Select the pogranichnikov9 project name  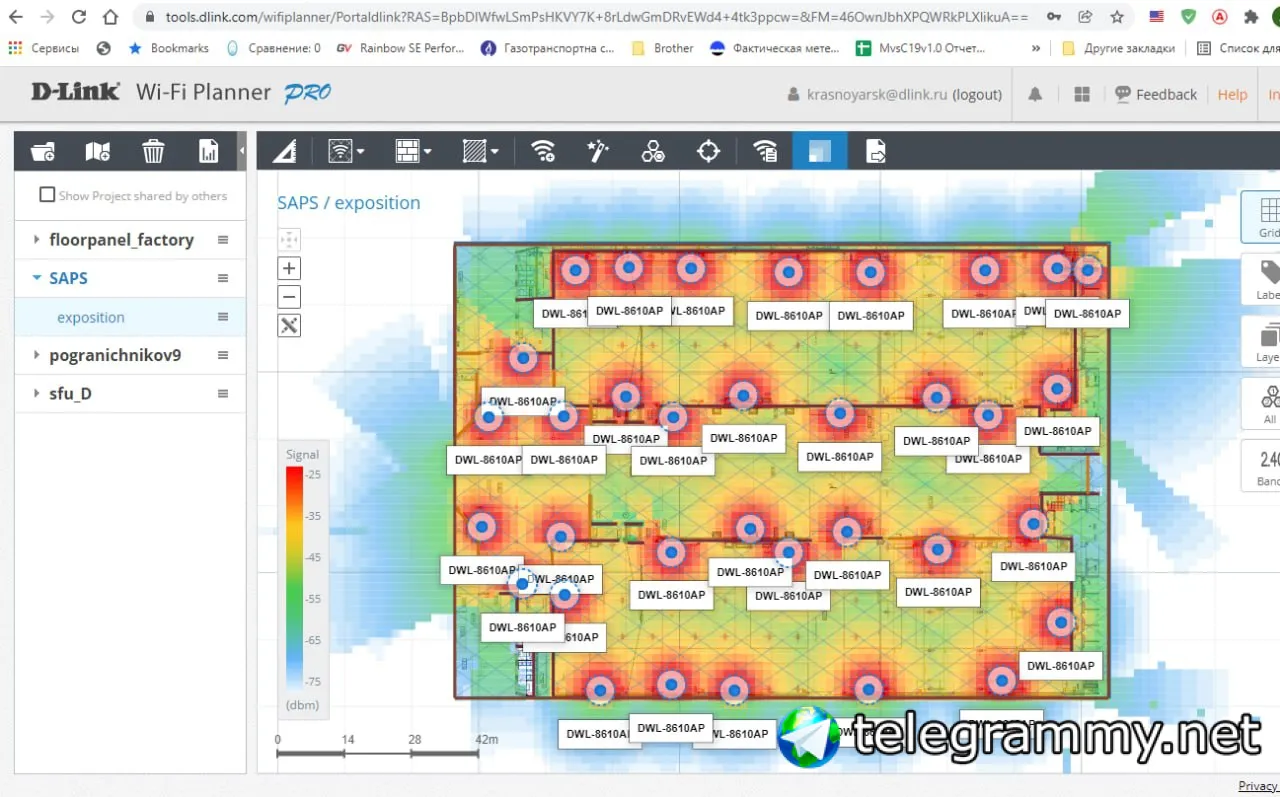point(115,355)
